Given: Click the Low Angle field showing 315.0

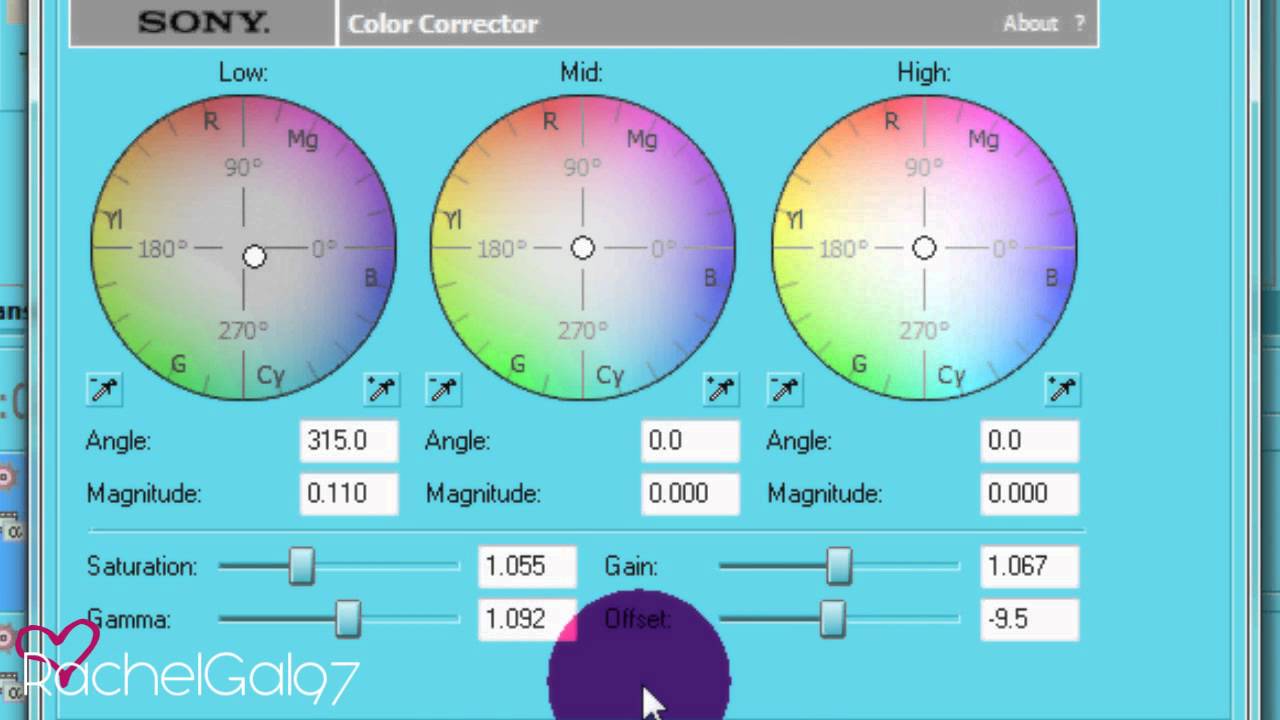Looking at the screenshot, I should 349,441.
